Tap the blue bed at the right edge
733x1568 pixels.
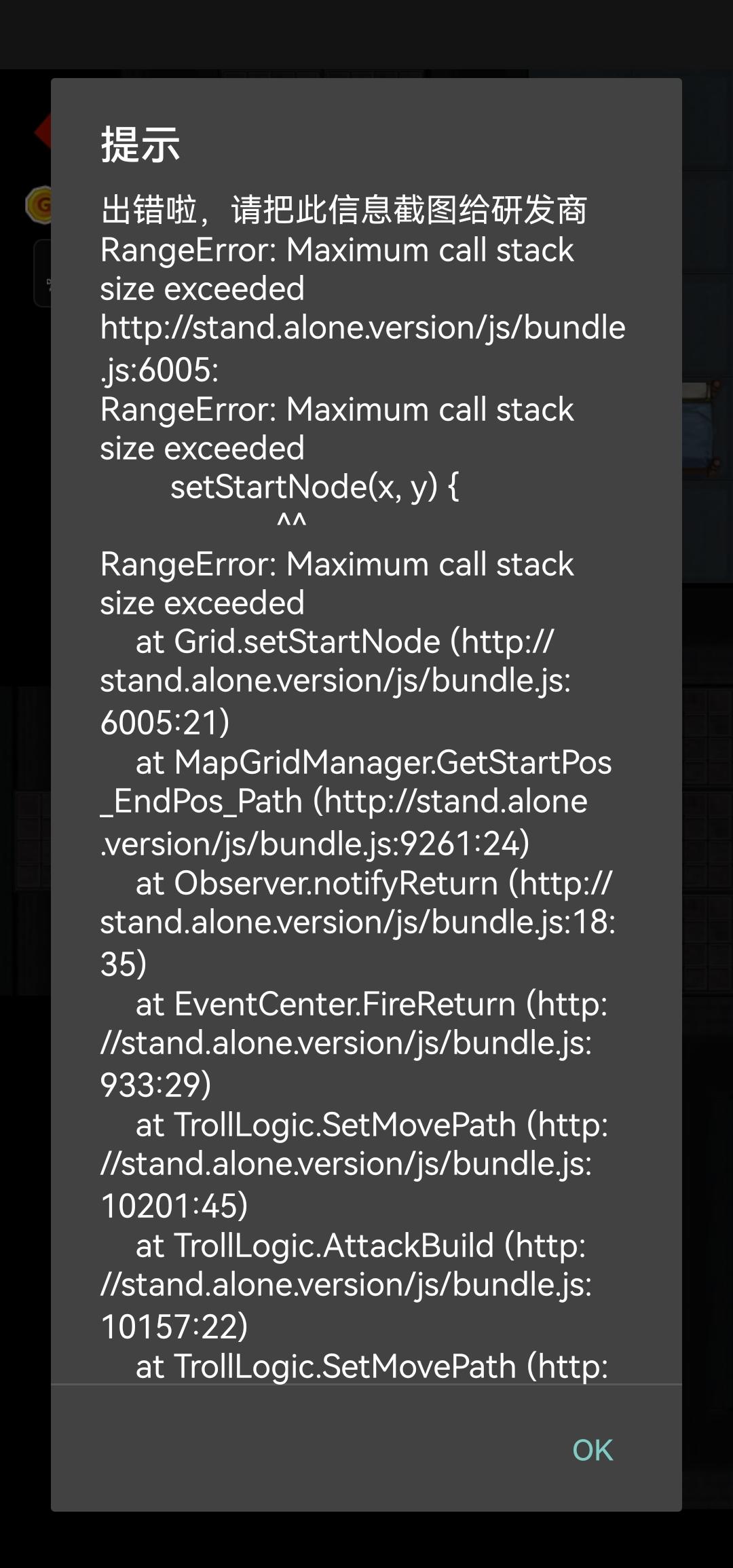pos(707,429)
